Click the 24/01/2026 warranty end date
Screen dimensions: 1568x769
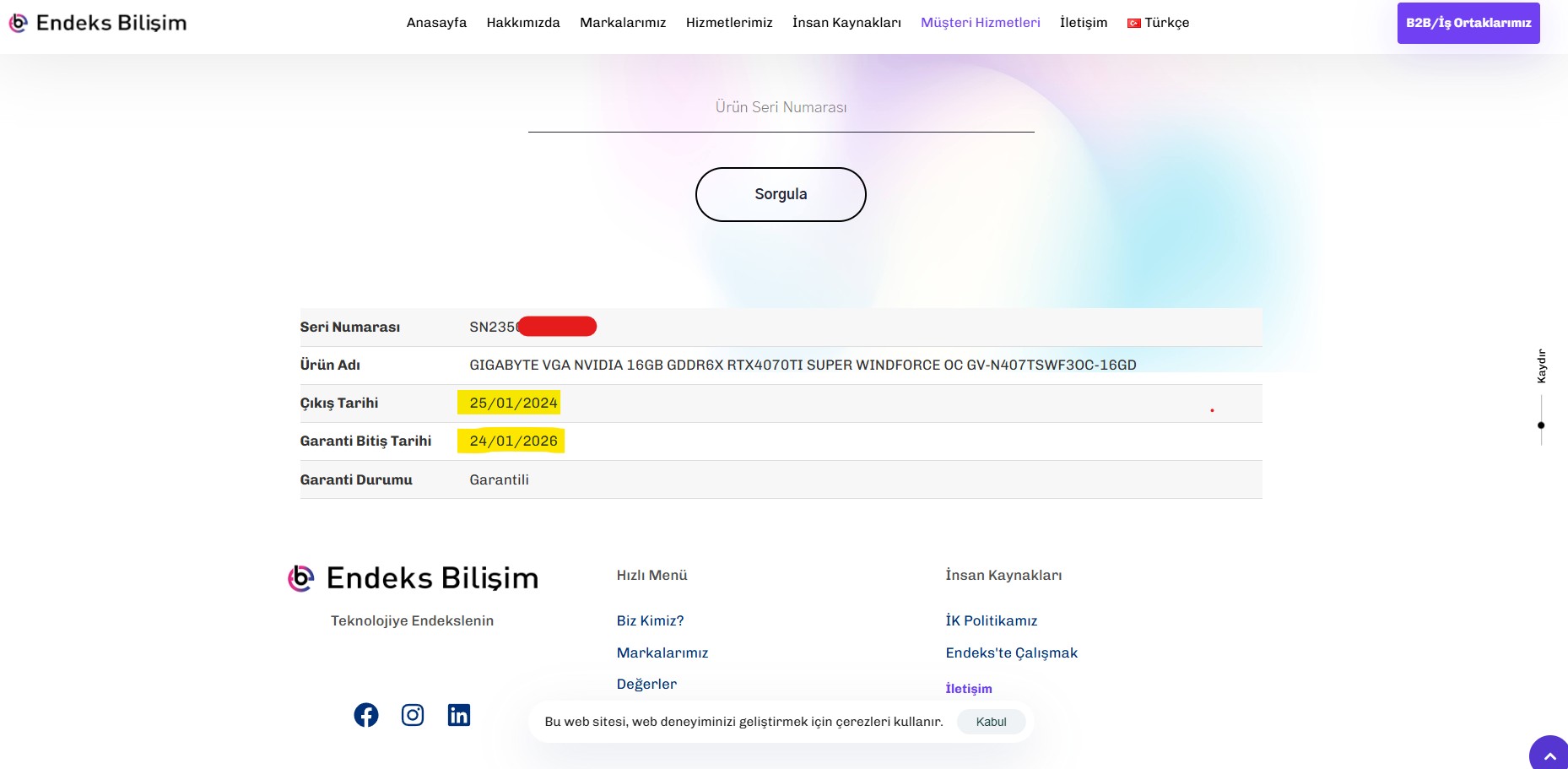click(513, 441)
